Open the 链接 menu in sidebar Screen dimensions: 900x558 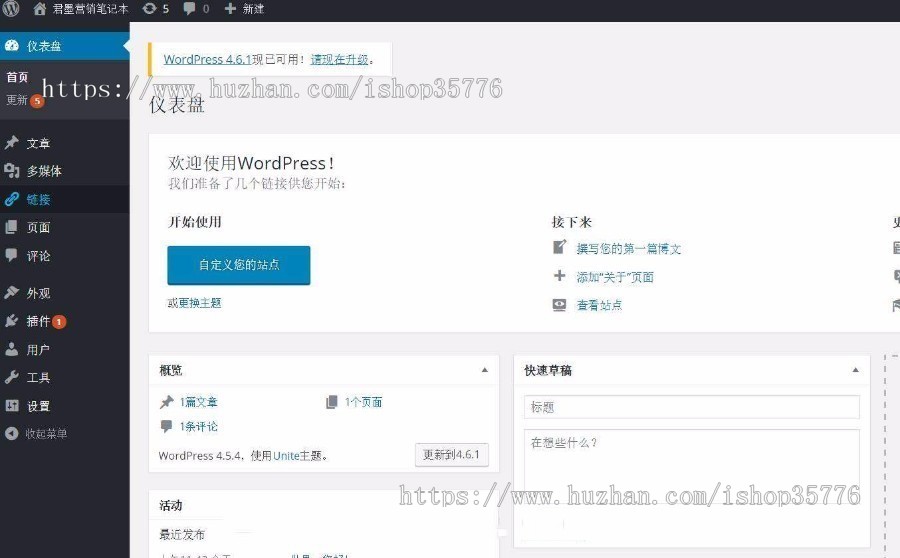point(38,199)
